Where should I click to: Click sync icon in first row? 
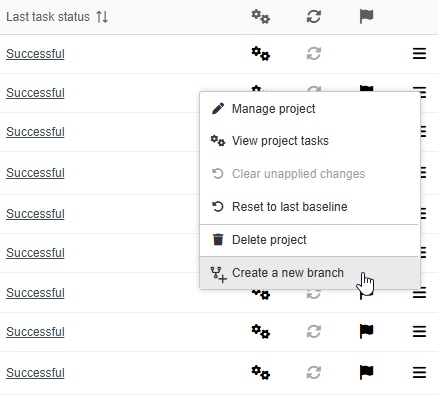coord(314,54)
